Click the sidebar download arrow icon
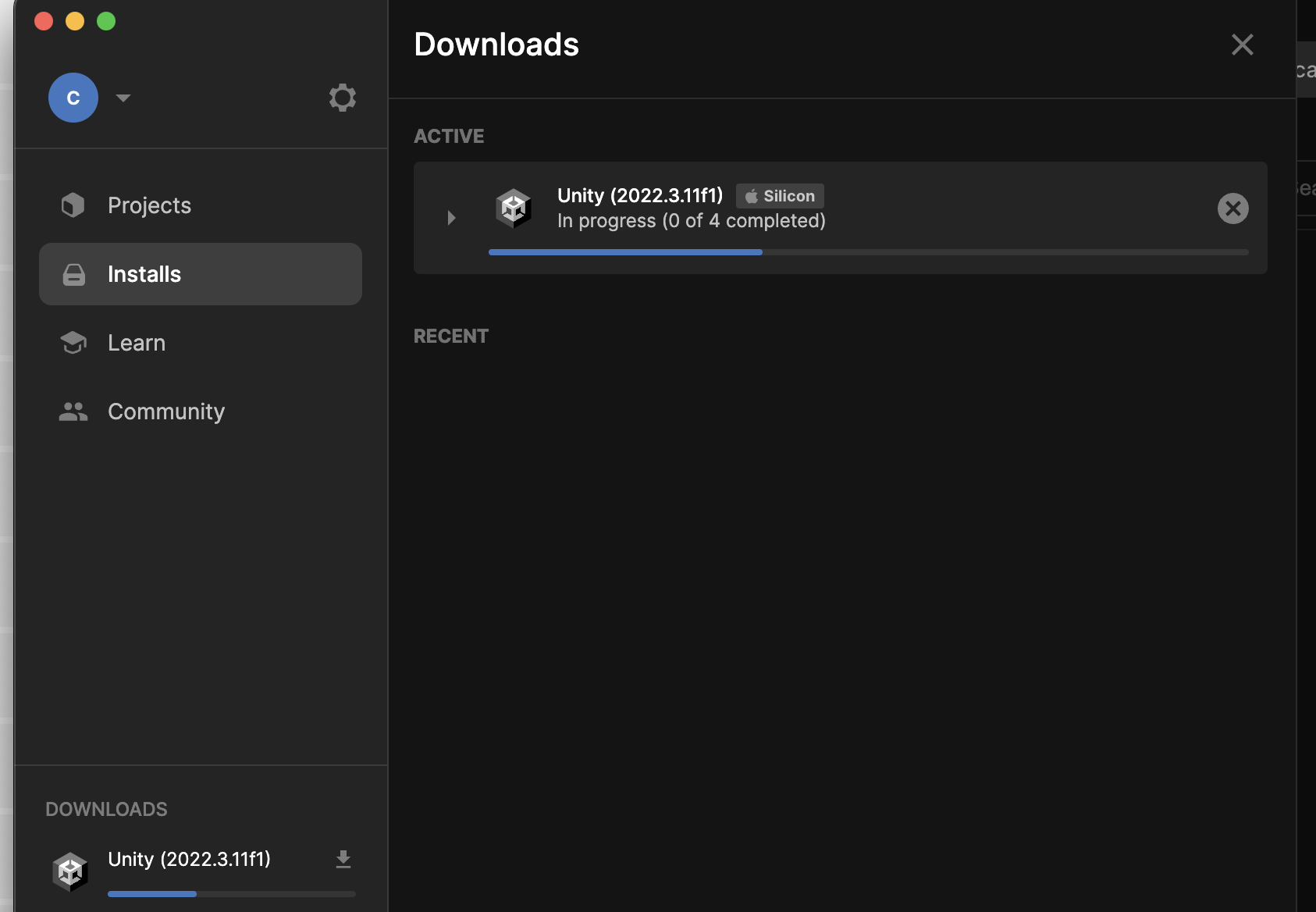The image size is (1316, 912). [343, 860]
